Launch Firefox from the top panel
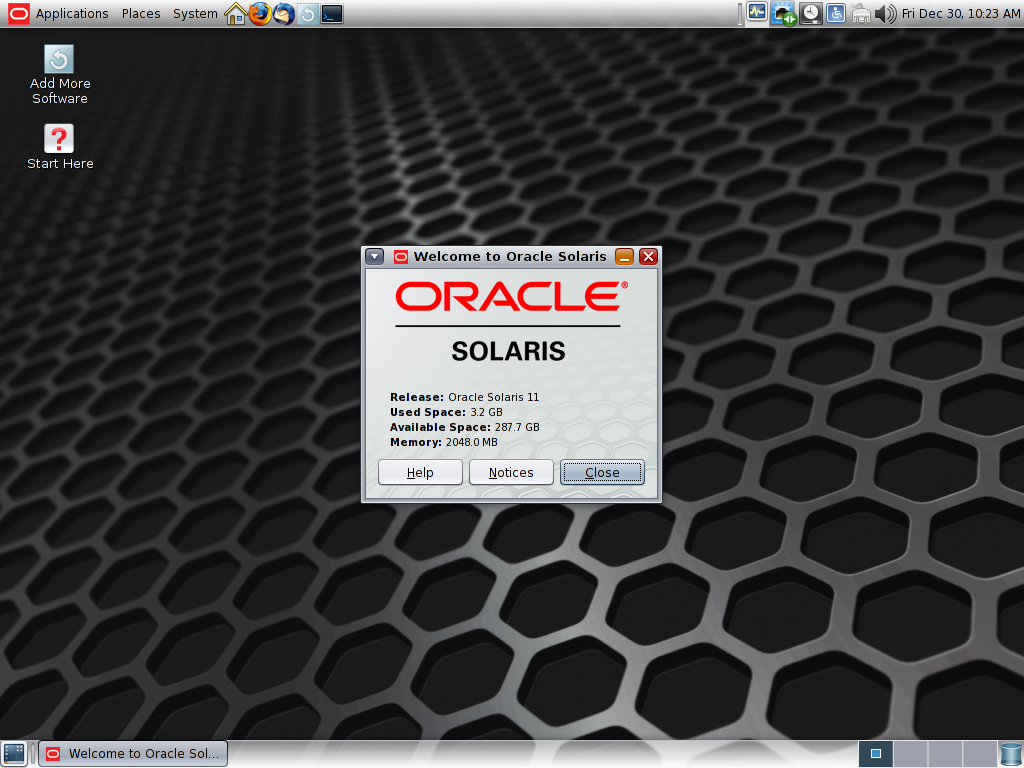This screenshot has height=768, width=1024. 260,14
